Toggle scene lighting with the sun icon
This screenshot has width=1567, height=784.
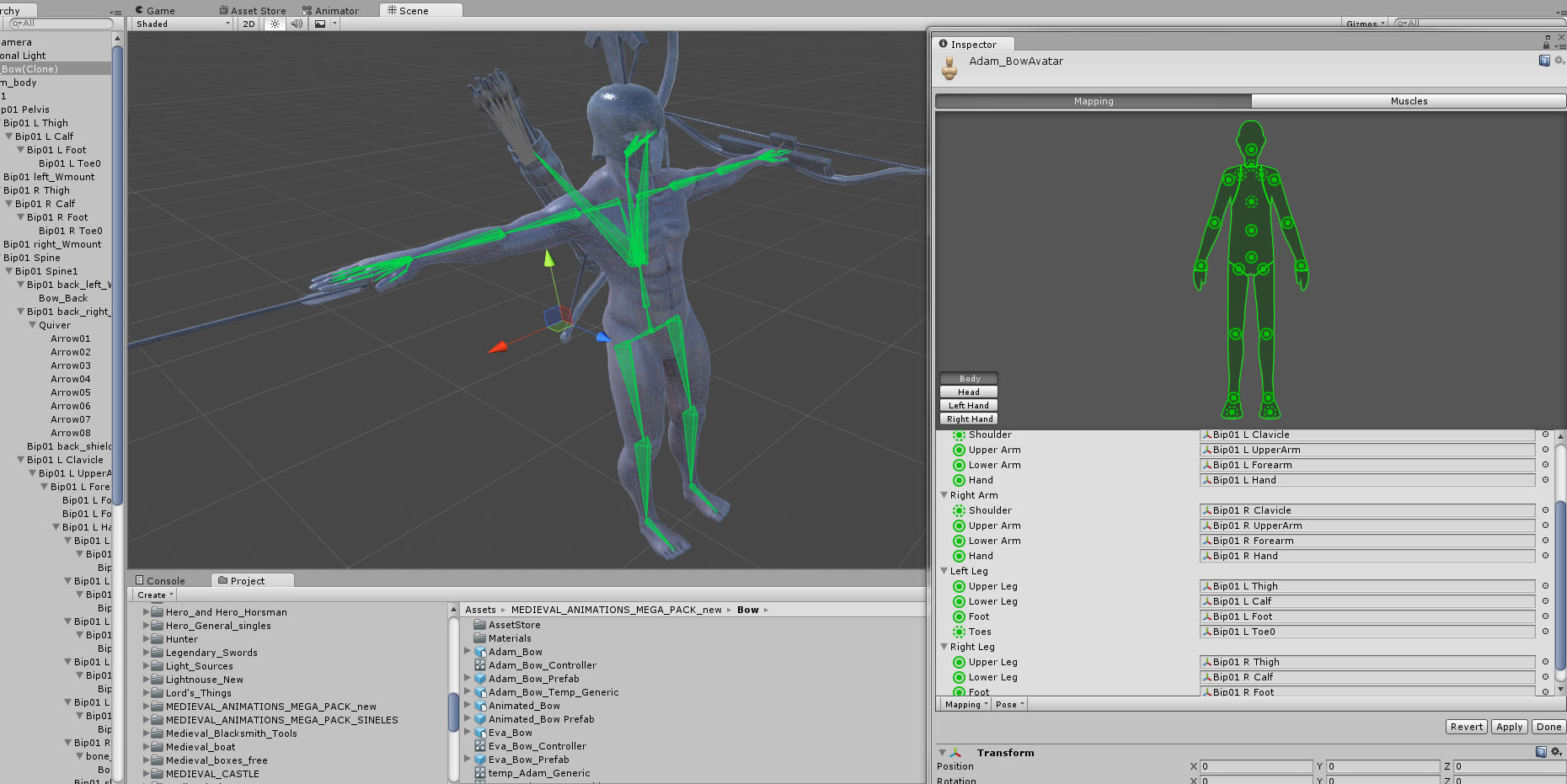pyautogui.click(x=274, y=24)
